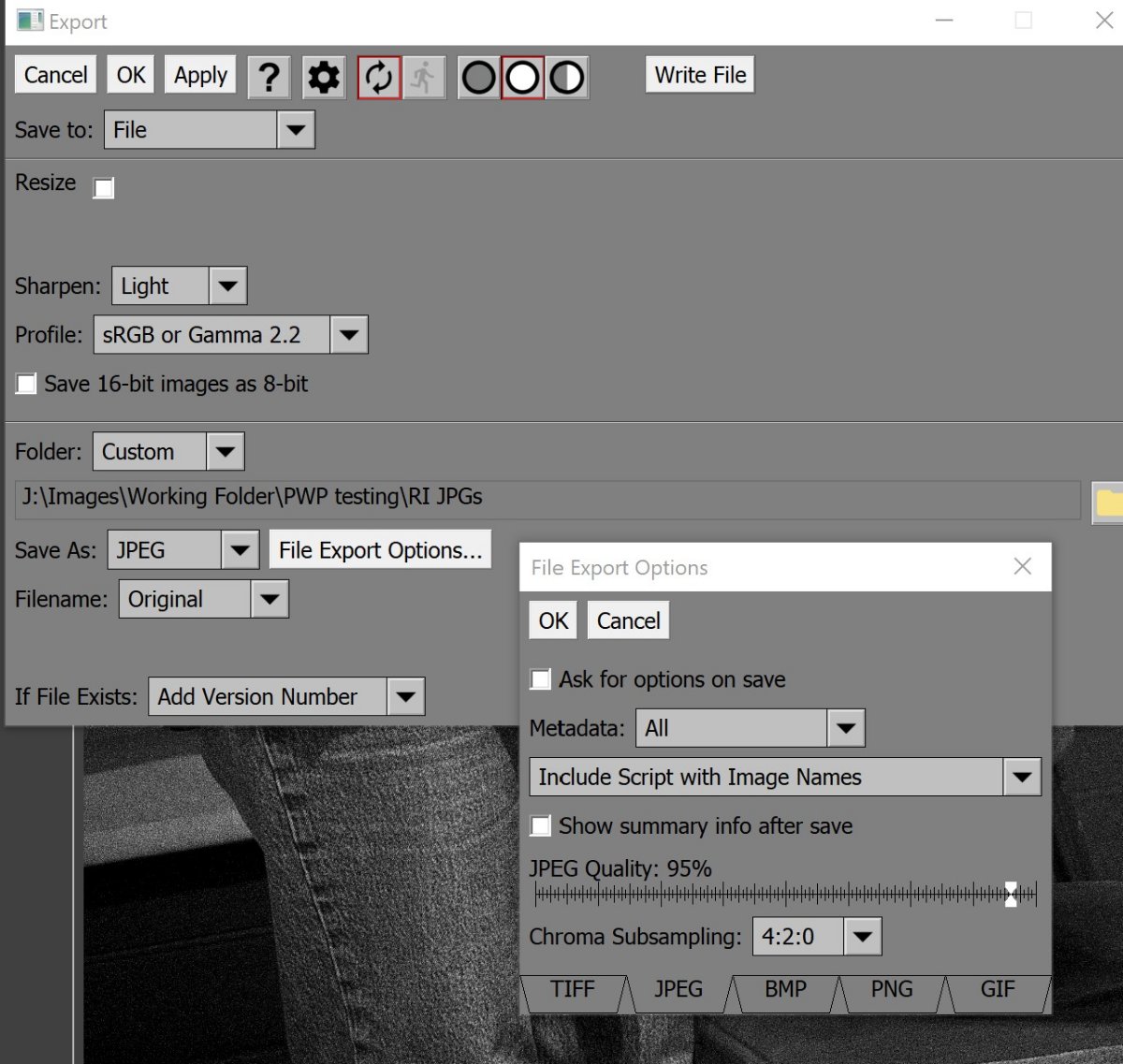1123x1064 pixels.
Task: Click the running figure icon
Action: [x=424, y=77]
